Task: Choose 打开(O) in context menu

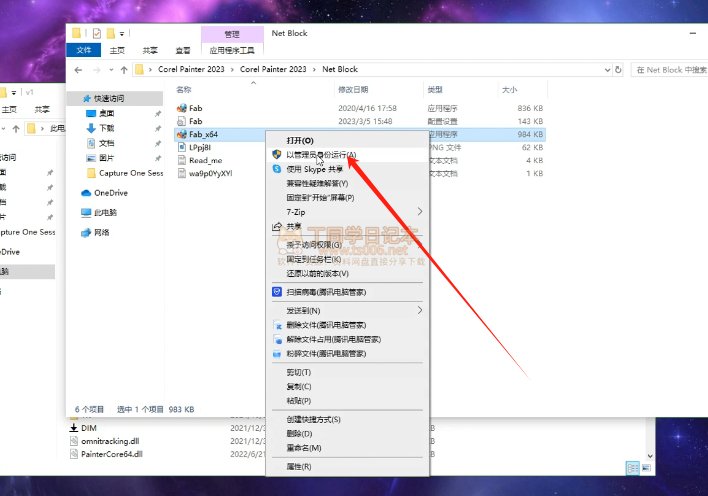Action: click(x=347, y=140)
